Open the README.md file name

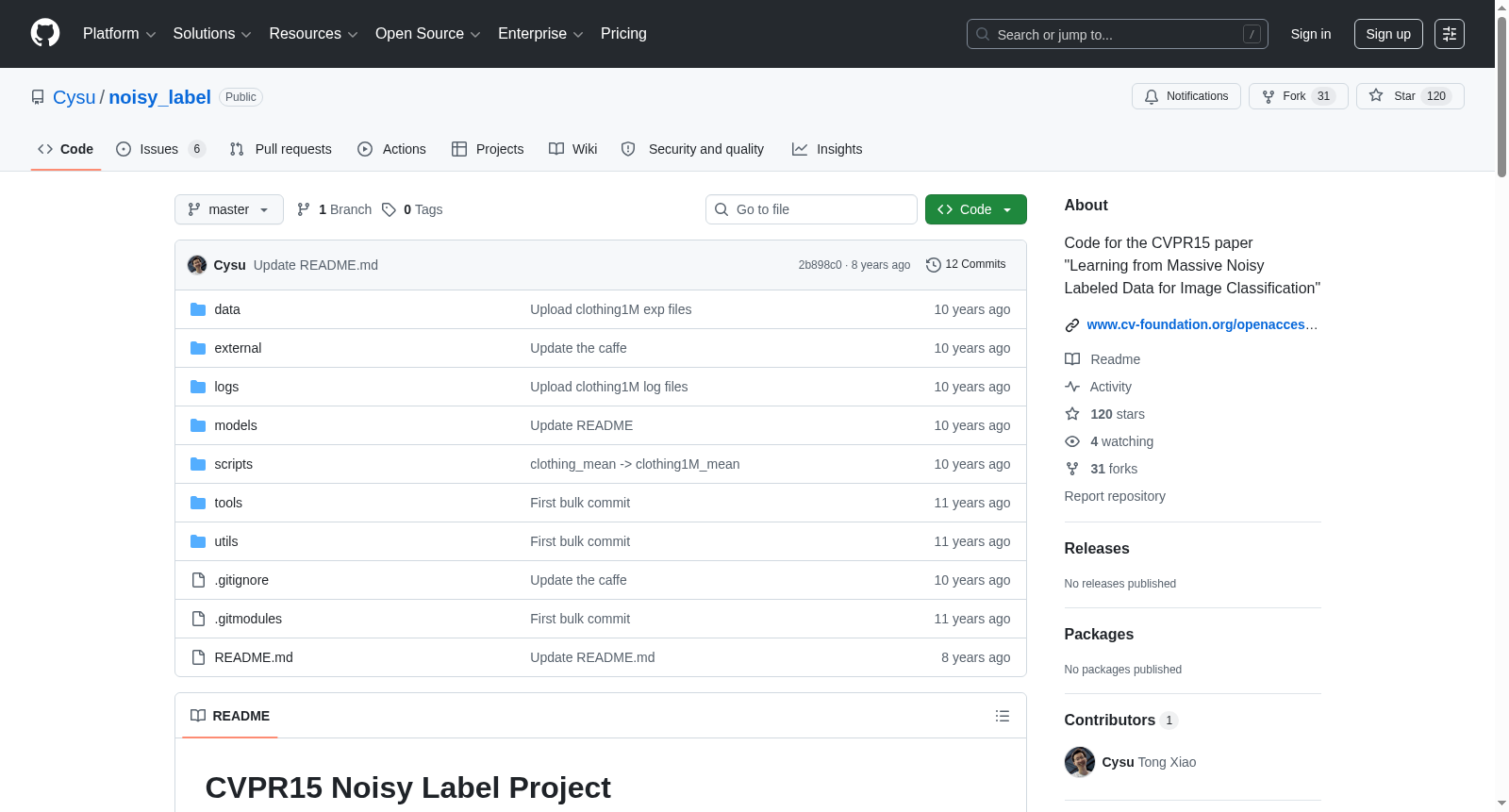point(254,657)
